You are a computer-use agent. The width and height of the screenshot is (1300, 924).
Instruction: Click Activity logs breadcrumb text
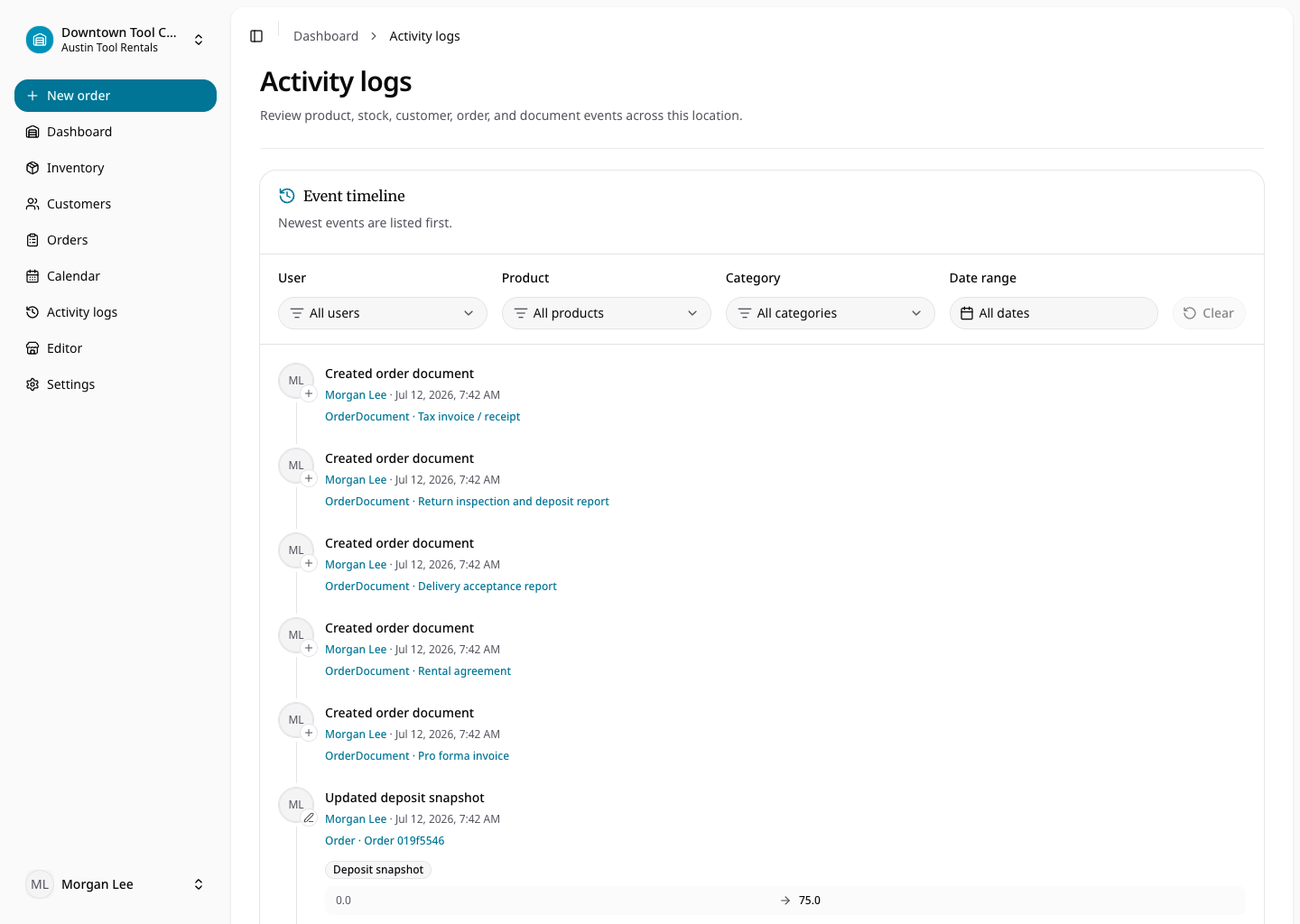click(424, 36)
